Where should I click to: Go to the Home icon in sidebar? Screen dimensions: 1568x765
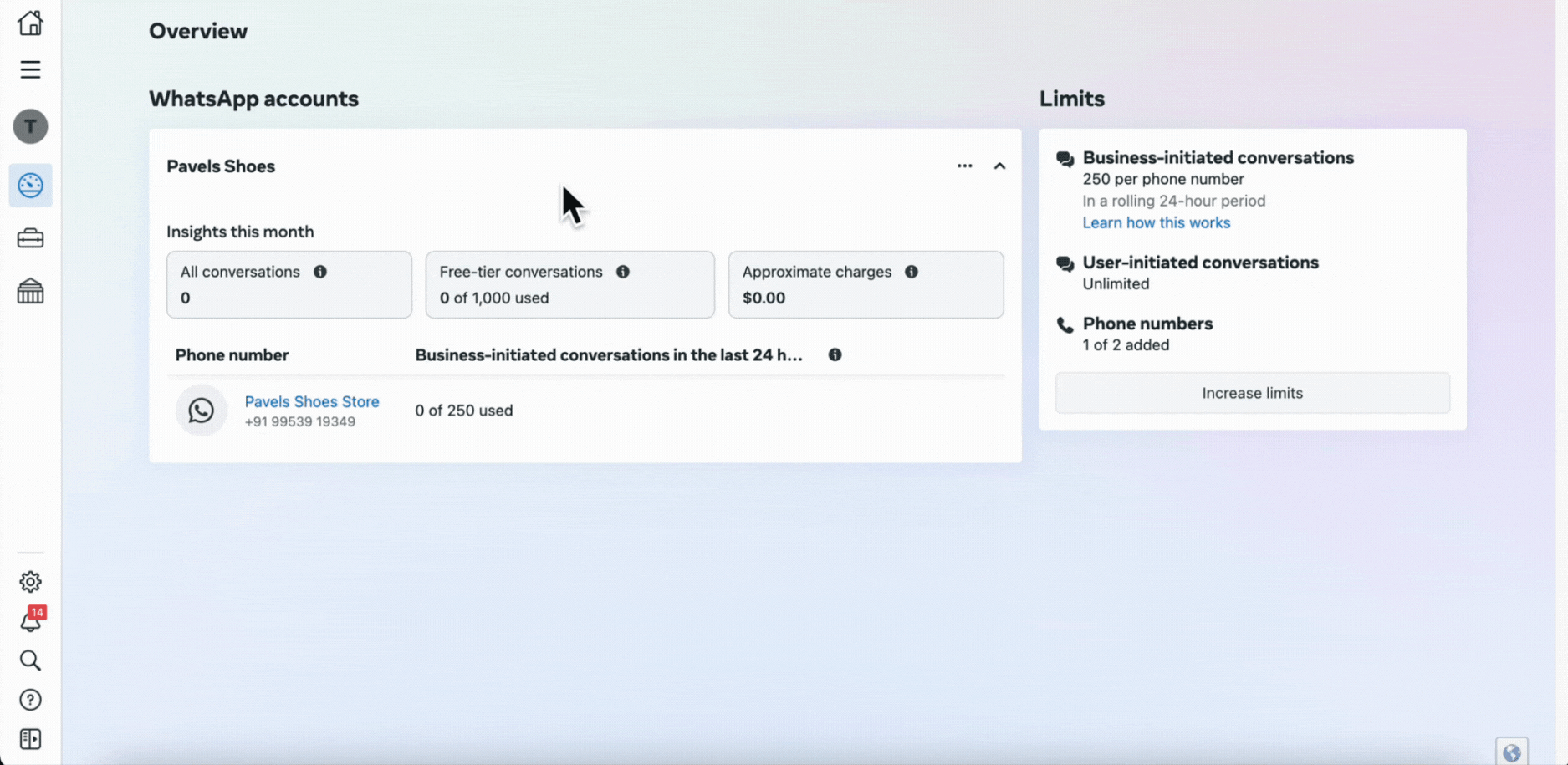coord(30,23)
